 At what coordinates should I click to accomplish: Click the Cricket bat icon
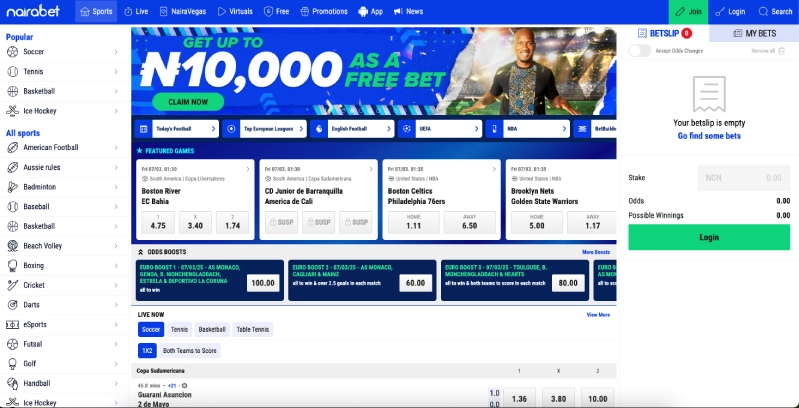pos(13,285)
